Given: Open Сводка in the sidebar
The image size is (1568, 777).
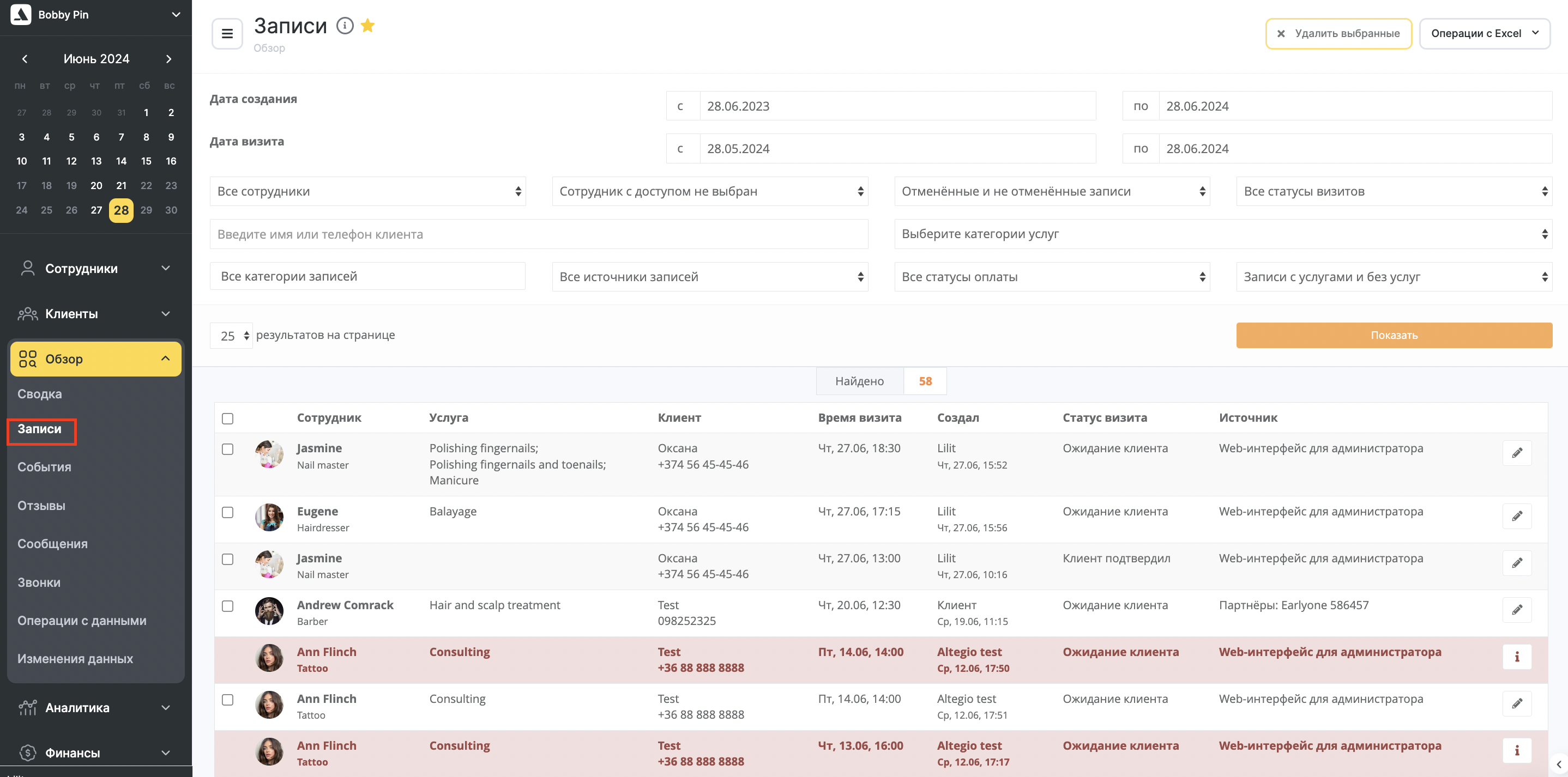Looking at the screenshot, I should point(40,393).
